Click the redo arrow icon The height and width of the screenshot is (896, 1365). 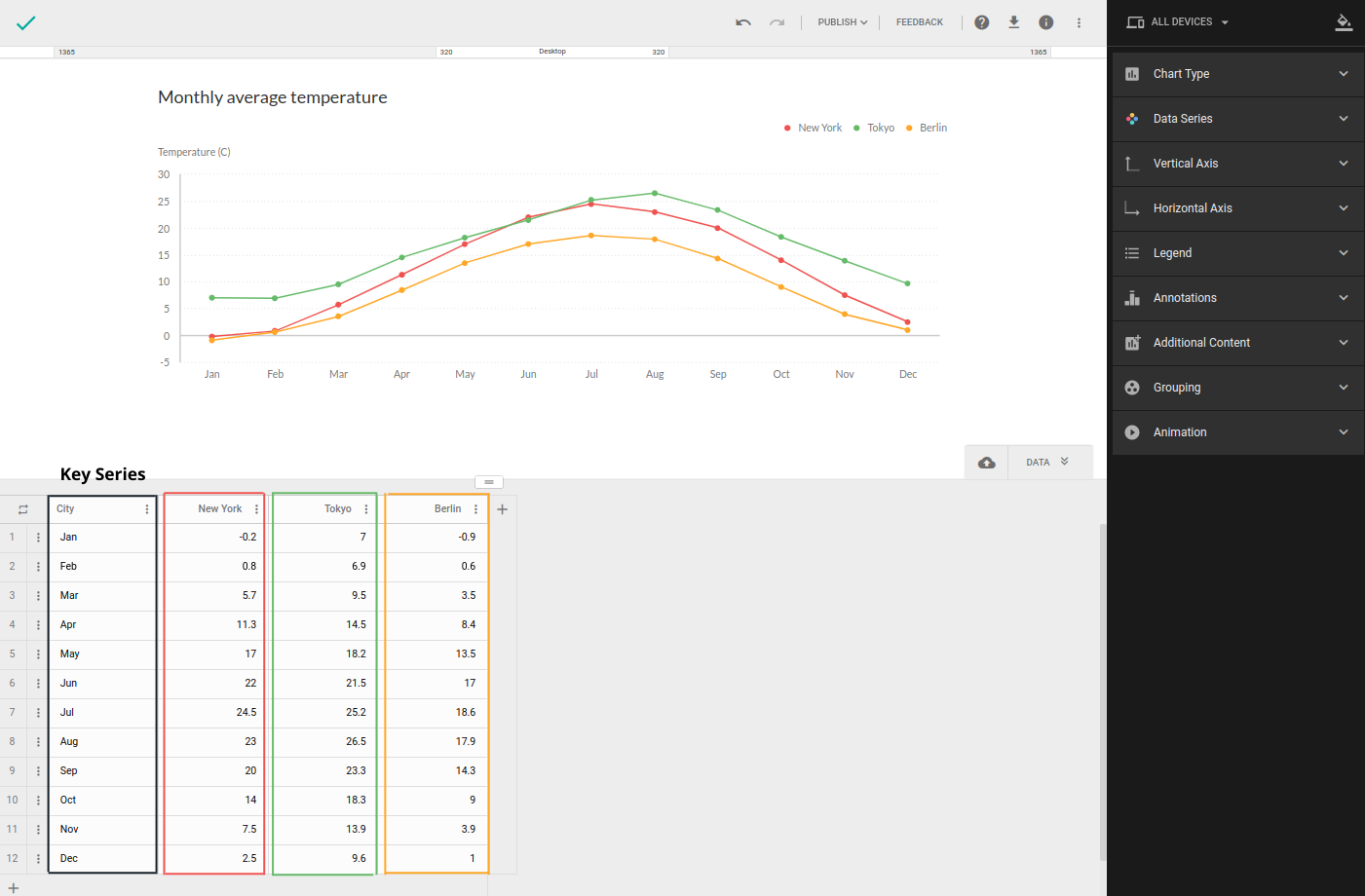point(777,22)
